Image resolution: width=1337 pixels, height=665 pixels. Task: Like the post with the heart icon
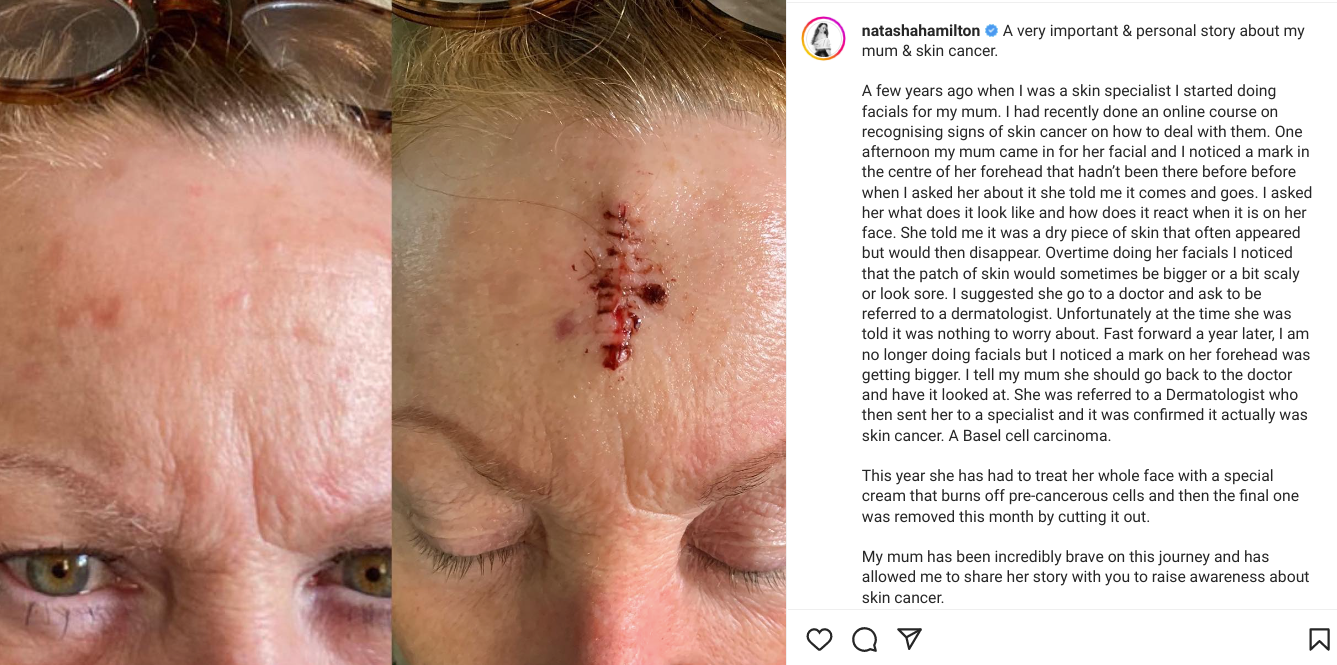[819, 639]
